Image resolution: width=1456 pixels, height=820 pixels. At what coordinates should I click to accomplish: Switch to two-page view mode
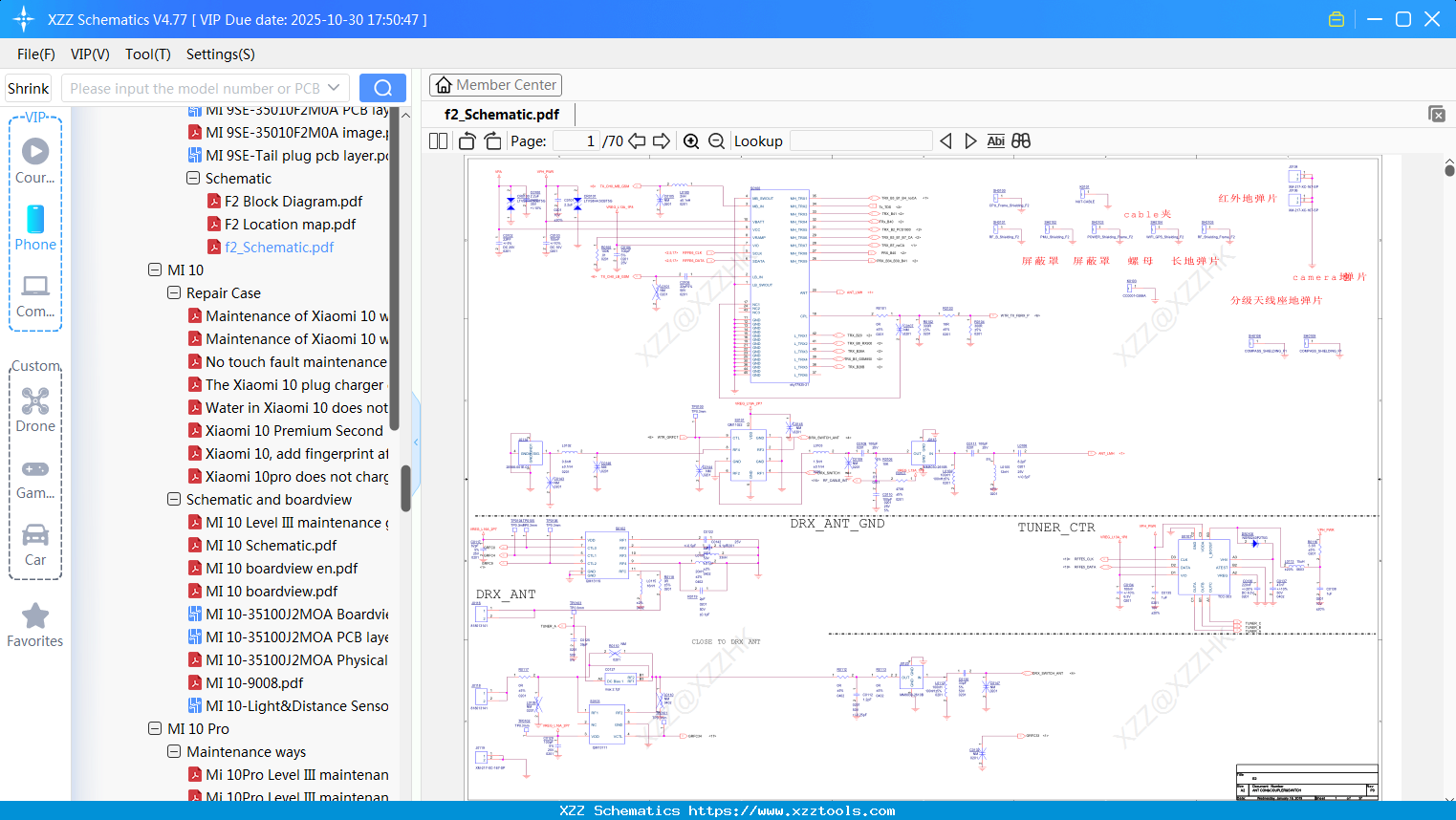coord(437,140)
